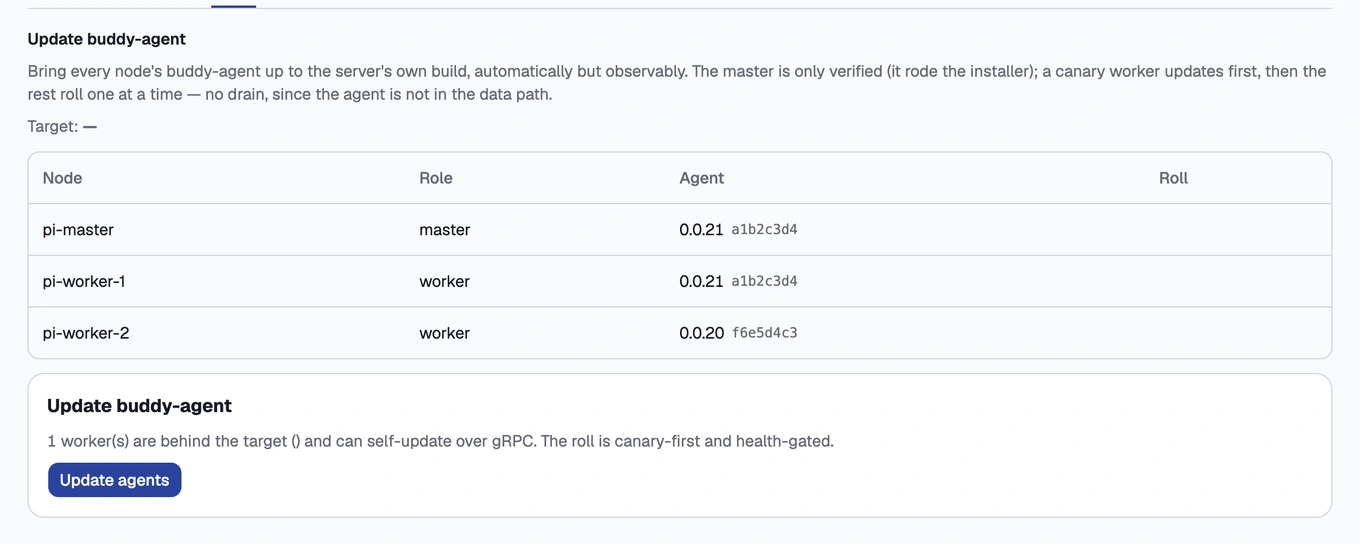
Task: Click the Agent column header
Action: [702, 178]
